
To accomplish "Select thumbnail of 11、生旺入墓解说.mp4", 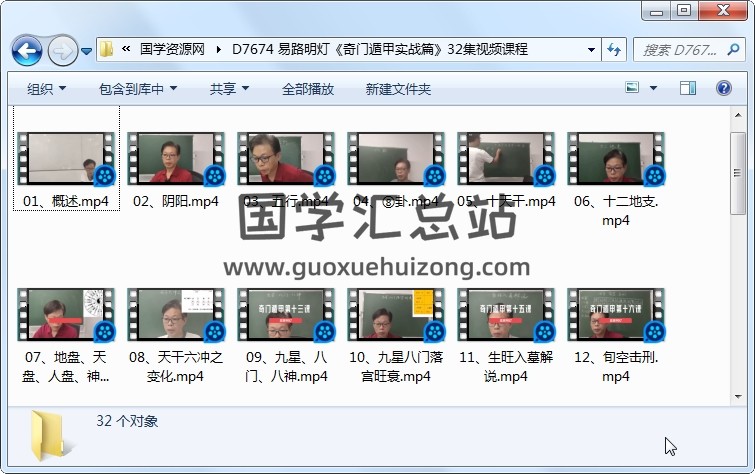I will 506,315.
